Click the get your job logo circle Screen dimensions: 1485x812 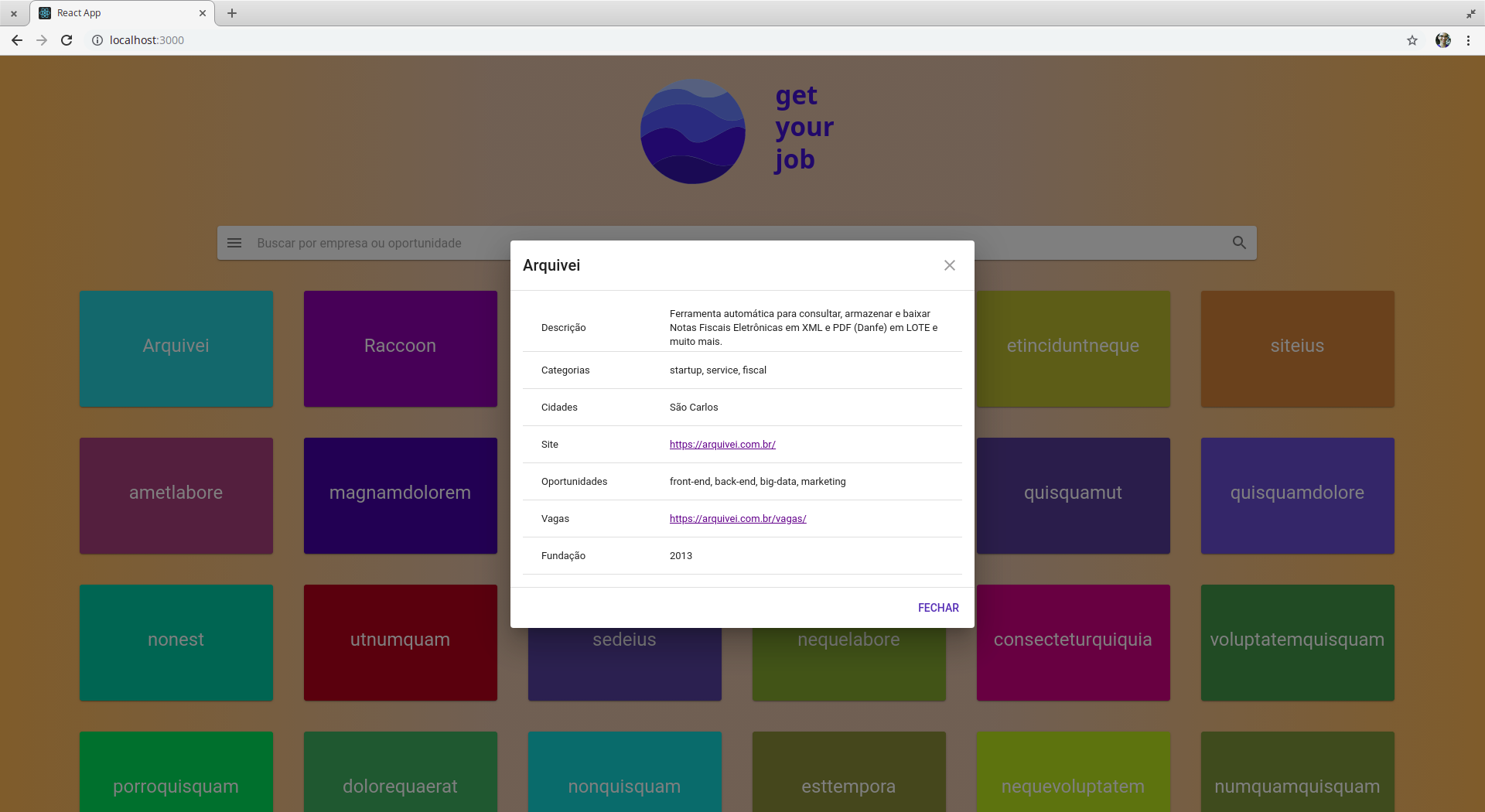(x=693, y=131)
